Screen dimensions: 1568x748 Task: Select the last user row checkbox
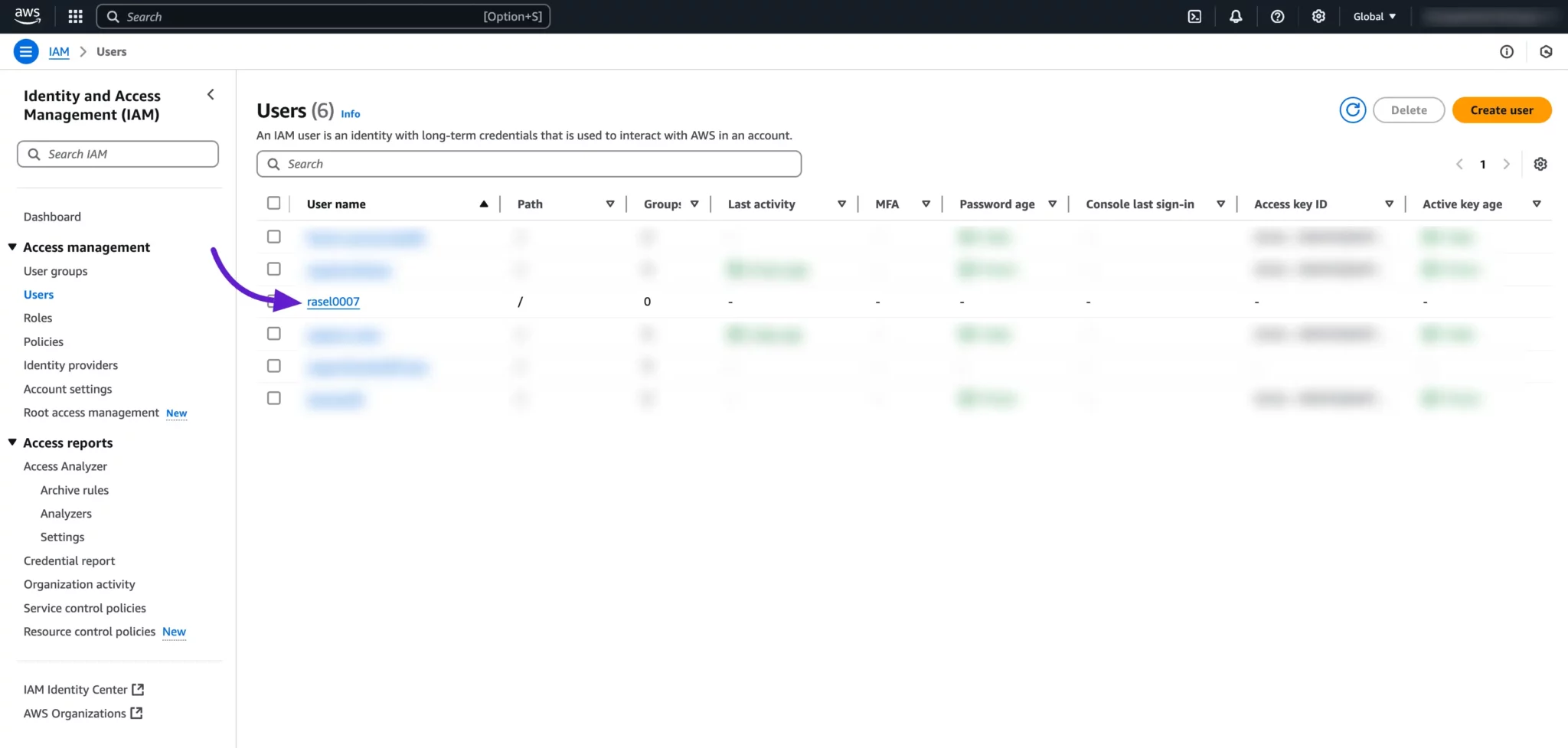273,398
